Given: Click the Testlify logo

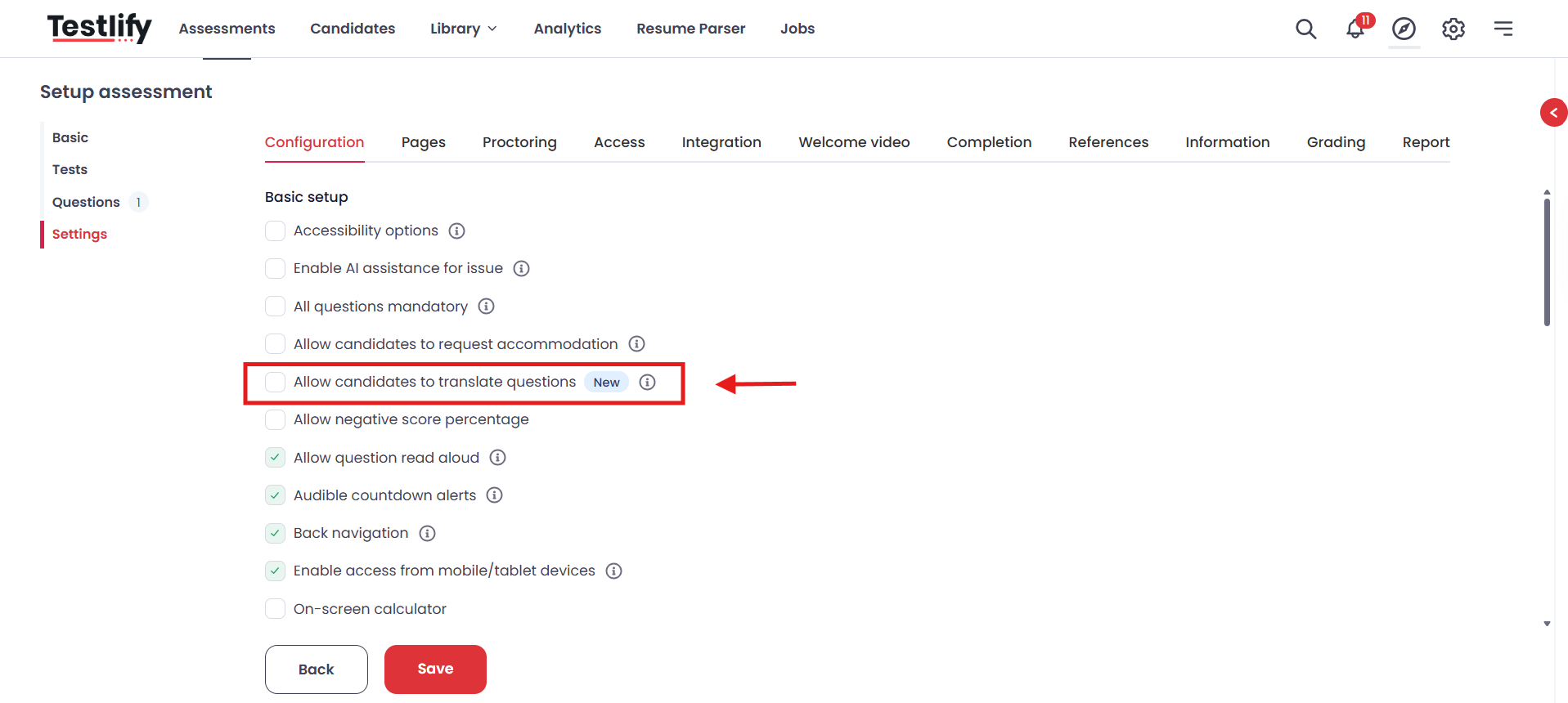Looking at the screenshot, I should click(x=99, y=28).
